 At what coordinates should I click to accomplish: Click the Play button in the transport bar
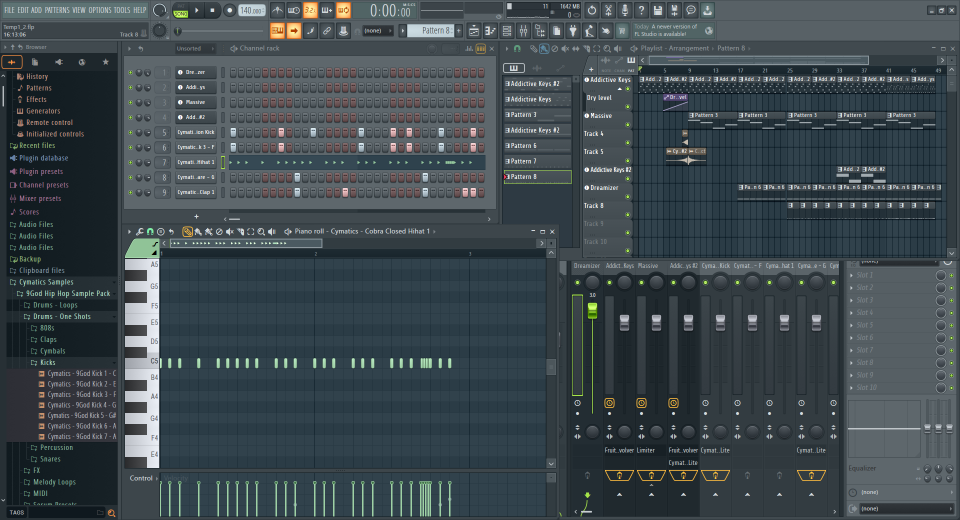pyautogui.click(x=196, y=10)
